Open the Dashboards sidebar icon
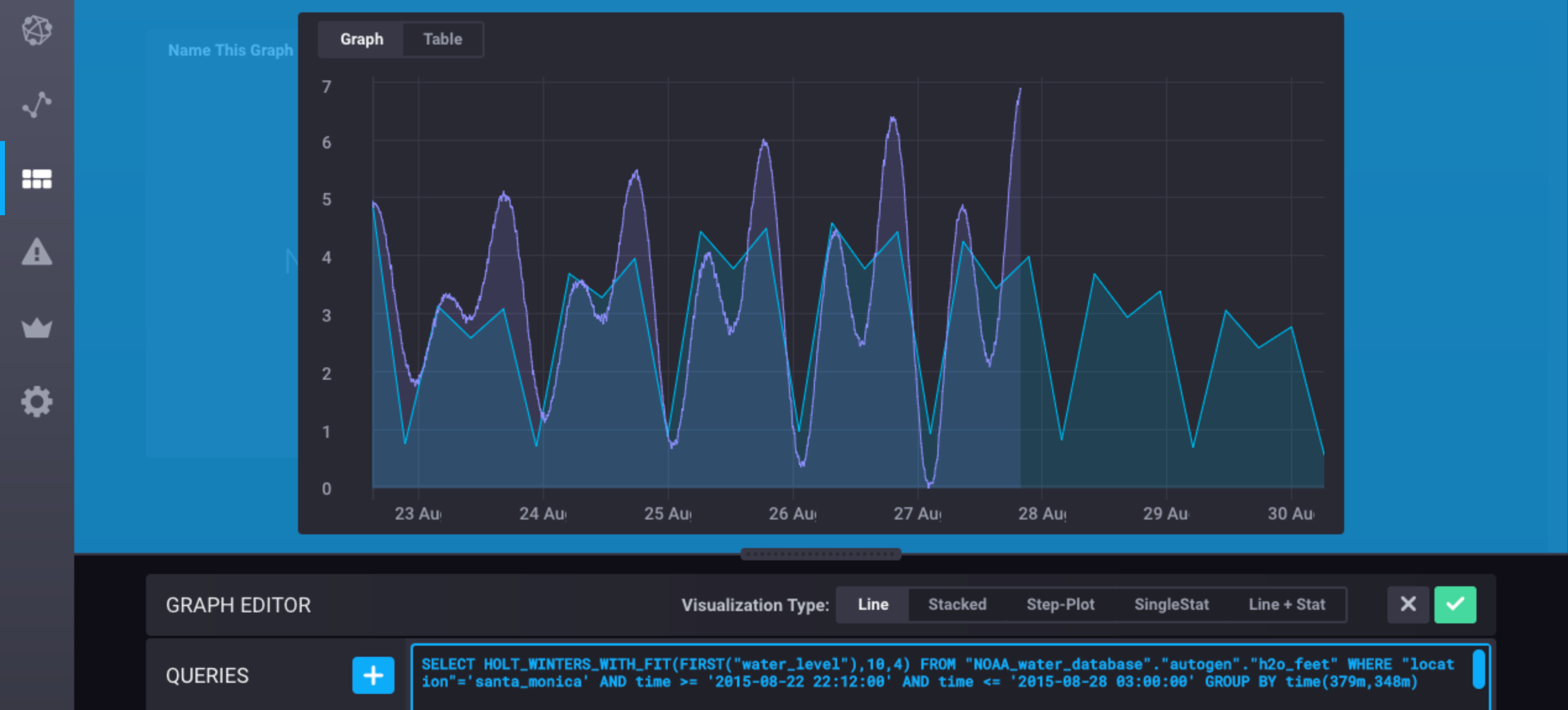This screenshot has width=1568, height=710. (36, 179)
